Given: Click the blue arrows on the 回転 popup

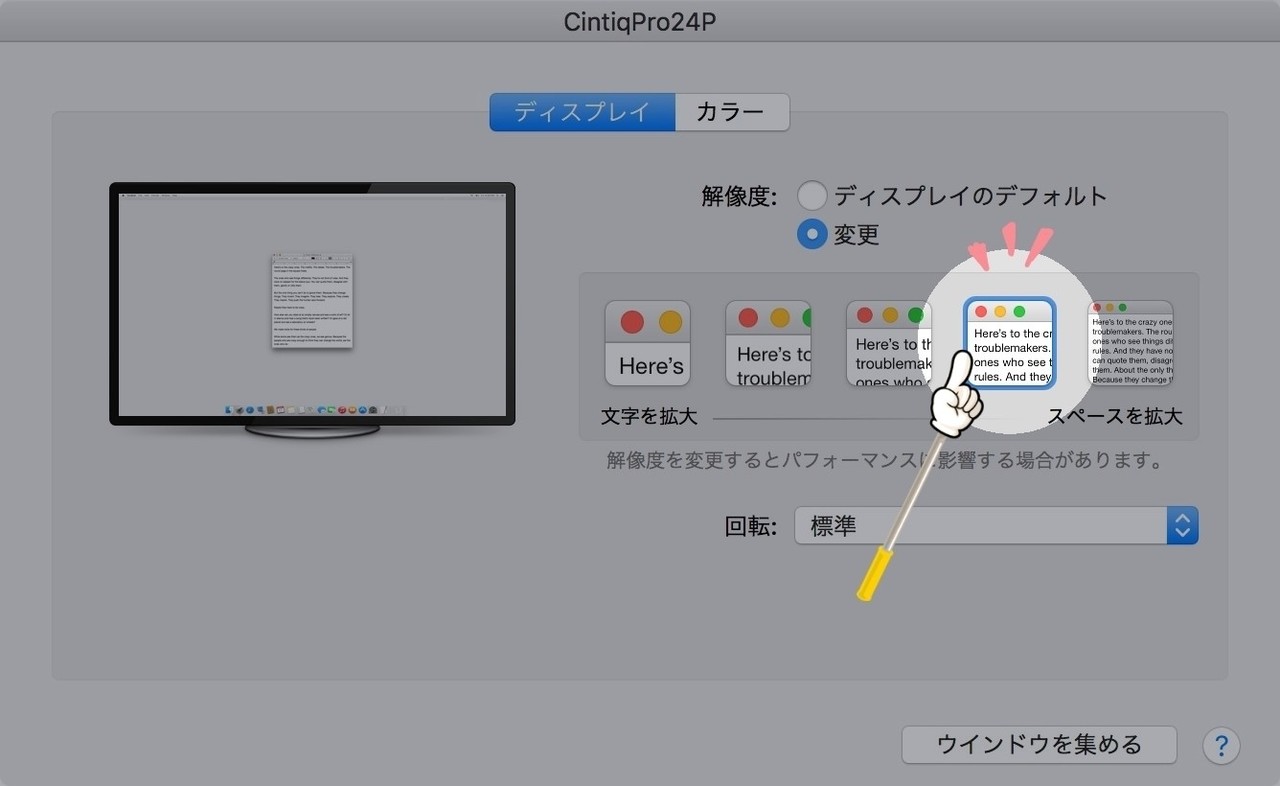Looking at the screenshot, I should click(x=1182, y=526).
